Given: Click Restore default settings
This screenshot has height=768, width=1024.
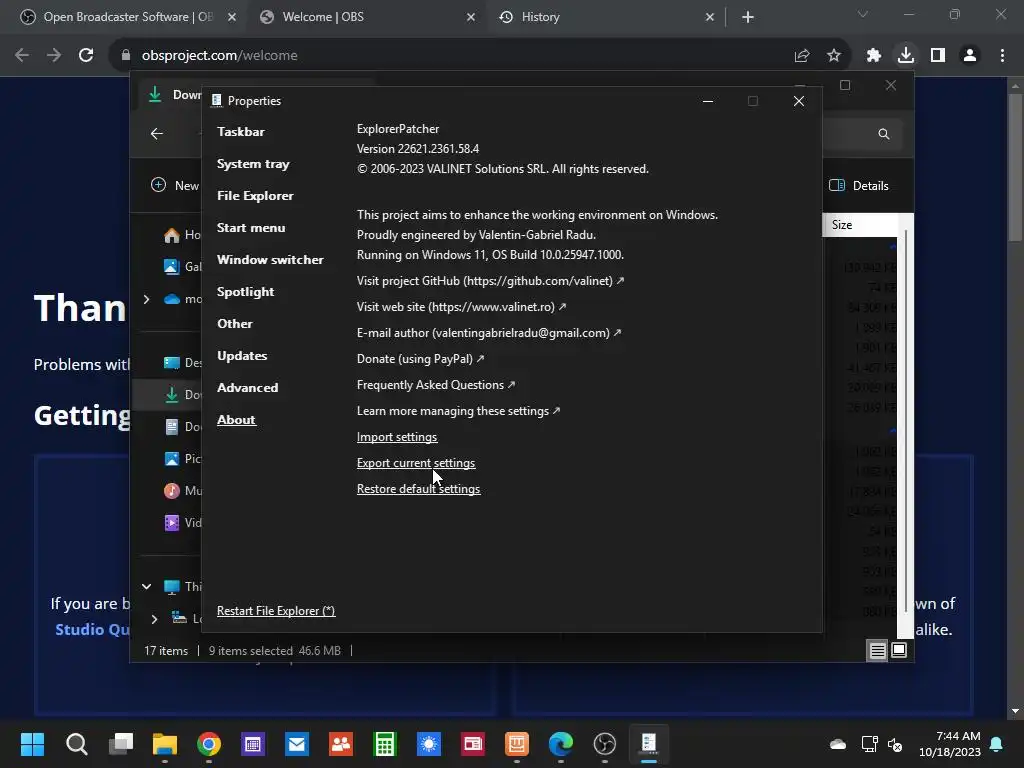Looking at the screenshot, I should (x=418, y=489).
